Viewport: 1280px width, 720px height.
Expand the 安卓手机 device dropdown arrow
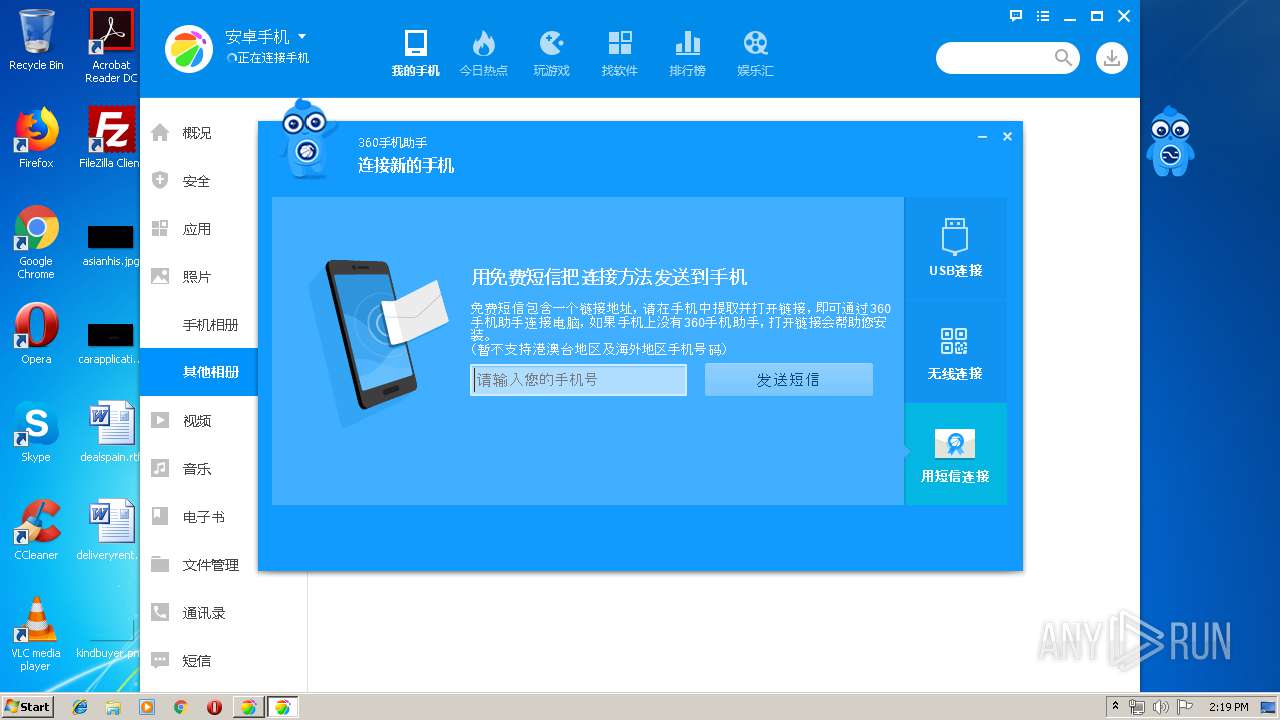(x=302, y=37)
